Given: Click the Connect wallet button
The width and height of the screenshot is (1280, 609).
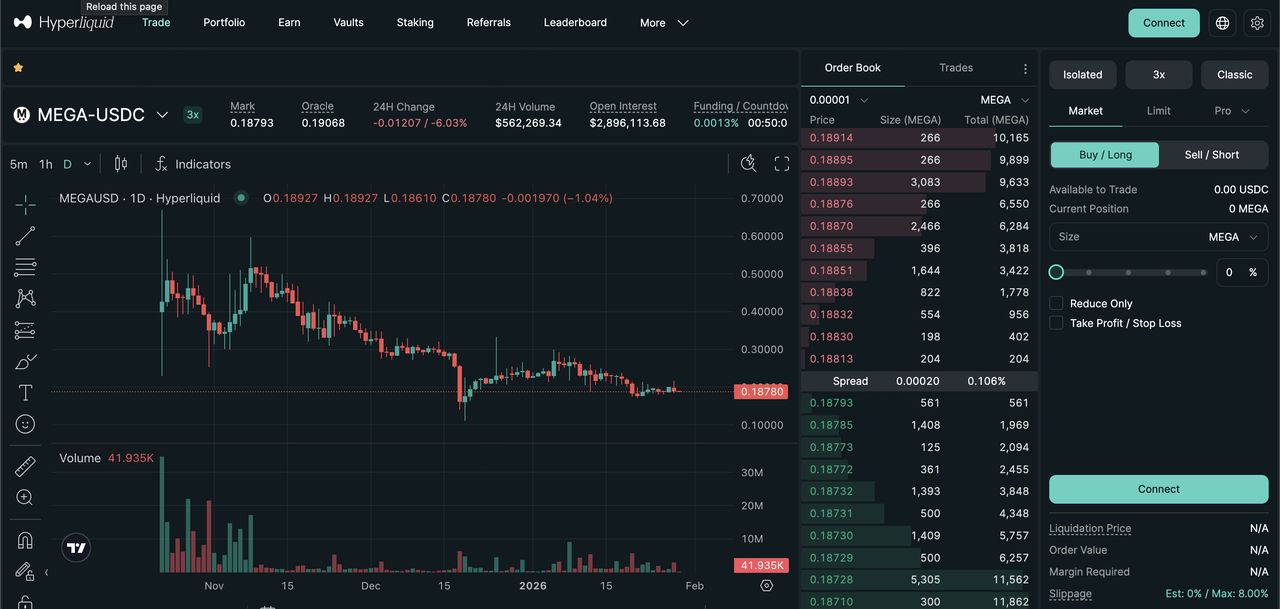Looking at the screenshot, I should tap(1163, 21).
